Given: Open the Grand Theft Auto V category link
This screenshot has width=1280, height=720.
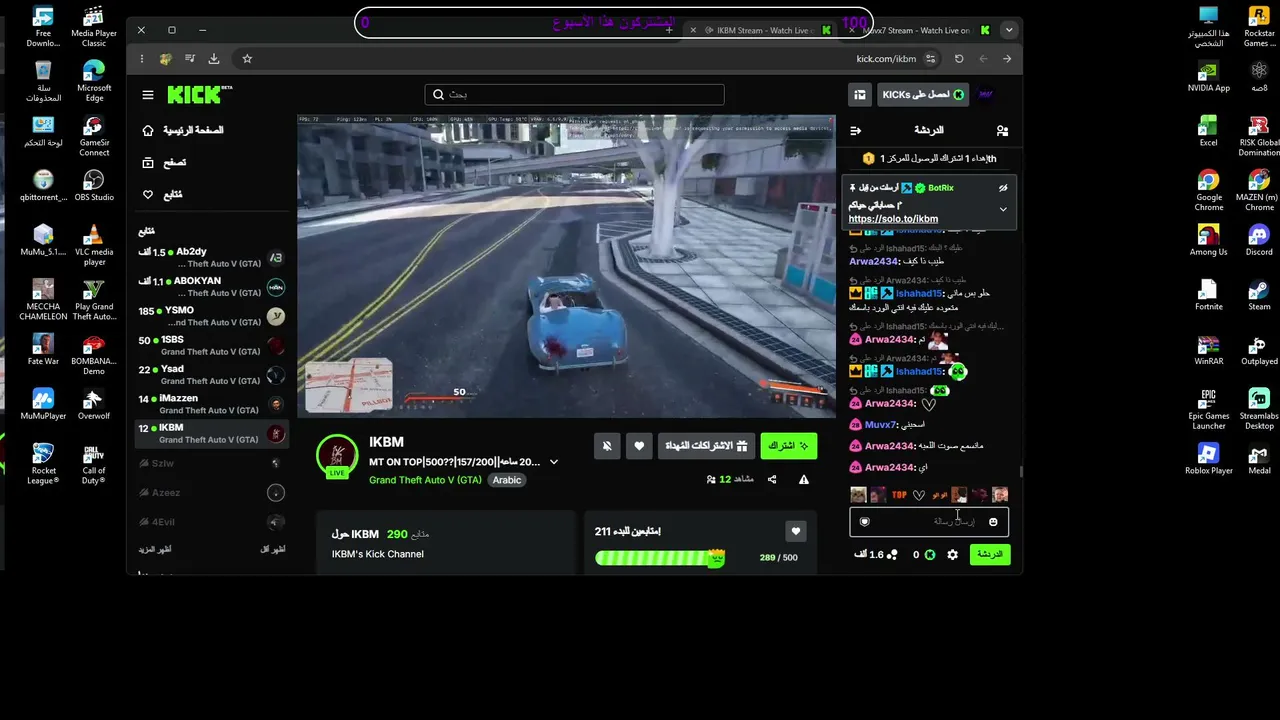Looking at the screenshot, I should point(425,480).
